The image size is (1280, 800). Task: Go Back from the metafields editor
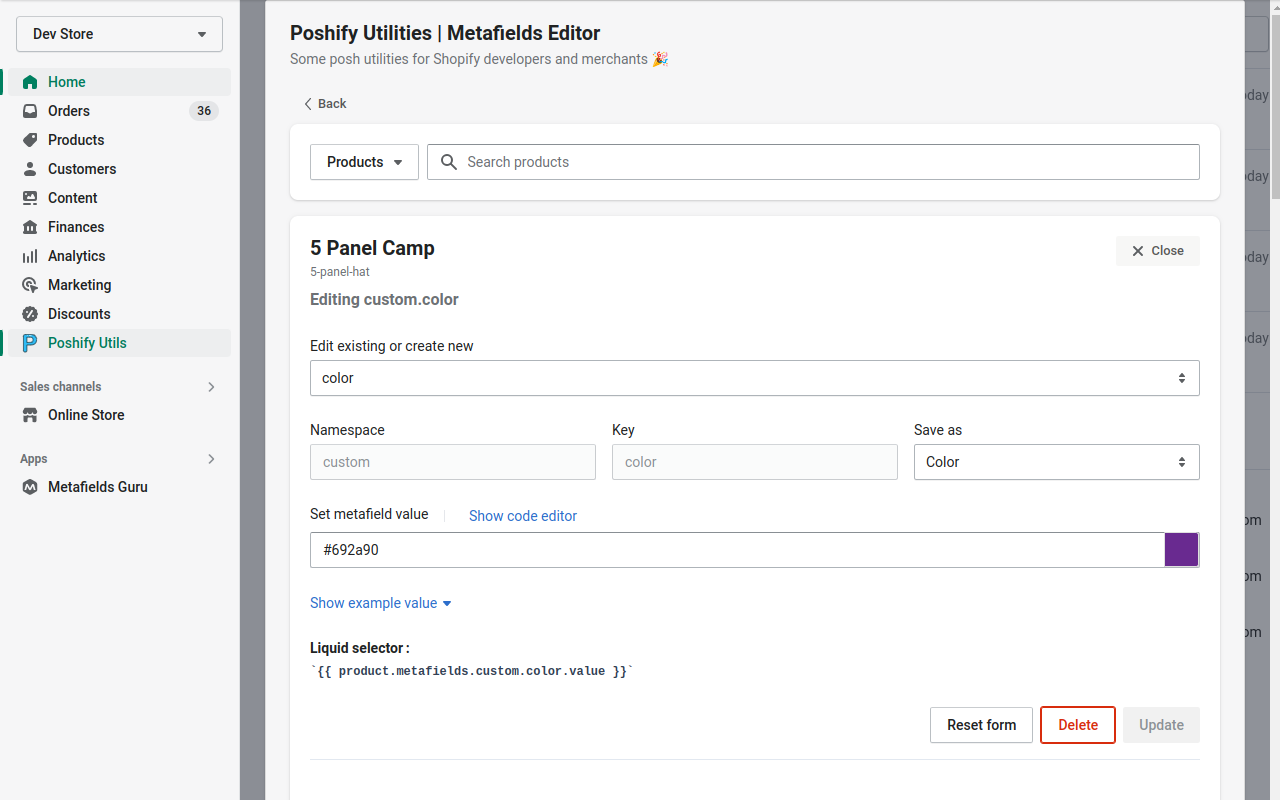pyautogui.click(x=325, y=104)
